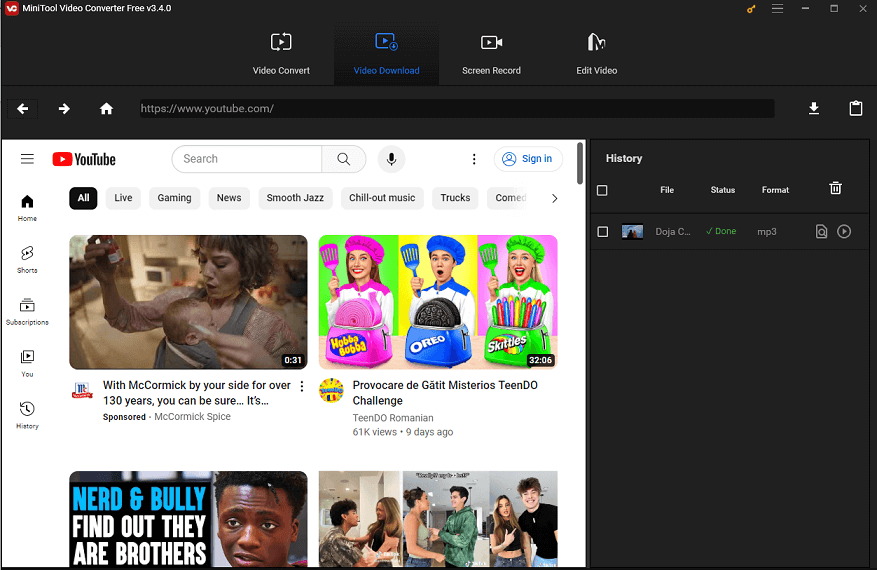The height and width of the screenshot is (570, 877).
Task: Go back with the left arrow button
Action: (x=22, y=109)
